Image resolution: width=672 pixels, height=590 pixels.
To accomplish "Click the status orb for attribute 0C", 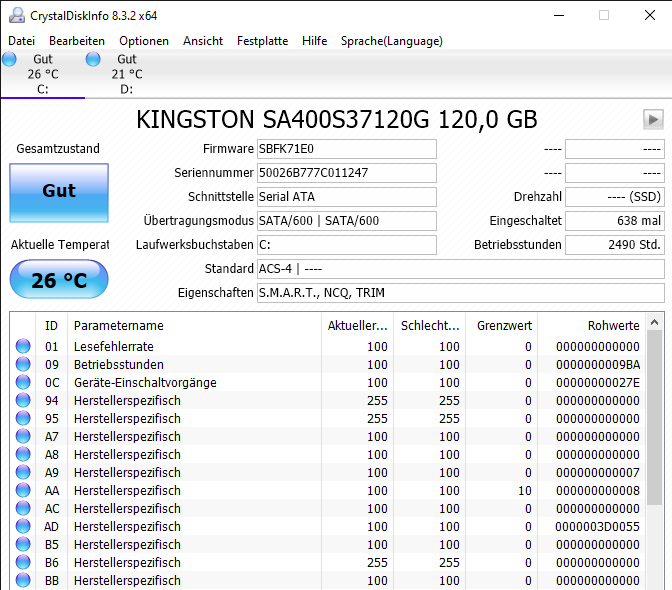I will 23,382.
